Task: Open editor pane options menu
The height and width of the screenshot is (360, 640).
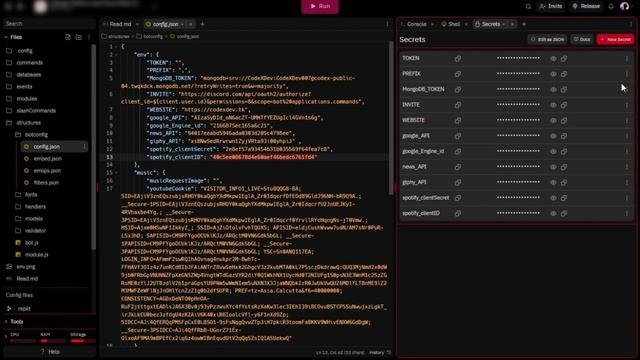Action: pos(387,24)
